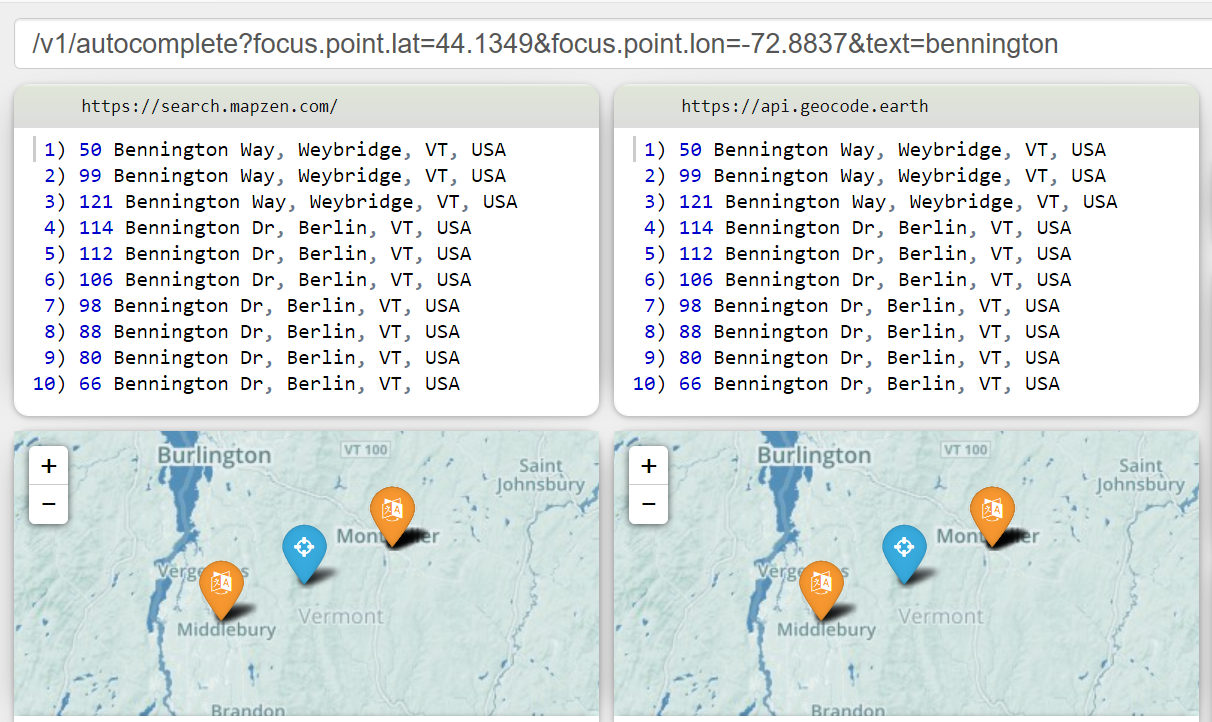This screenshot has height=722, width=1212.
Task: Zoom in using the plus control on the right map
Action: coord(648,464)
